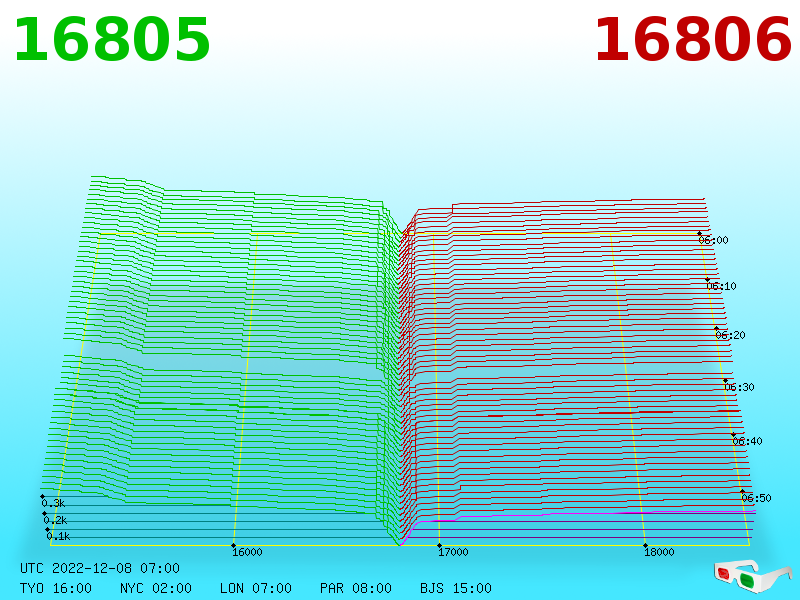Click the green 16805 bid price
This screenshot has width=800, height=600.
[112, 40]
